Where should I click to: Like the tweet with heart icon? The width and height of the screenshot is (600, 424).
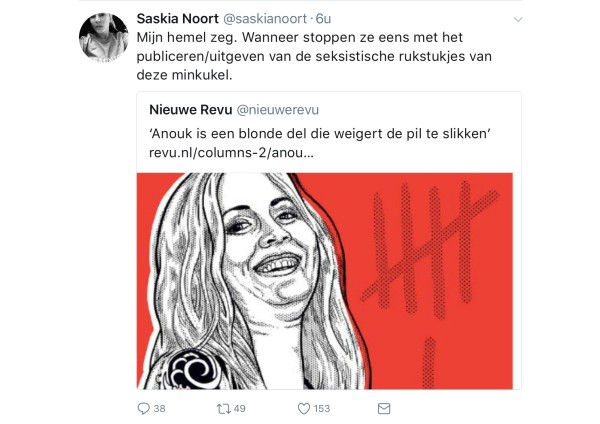click(x=304, y=409)
